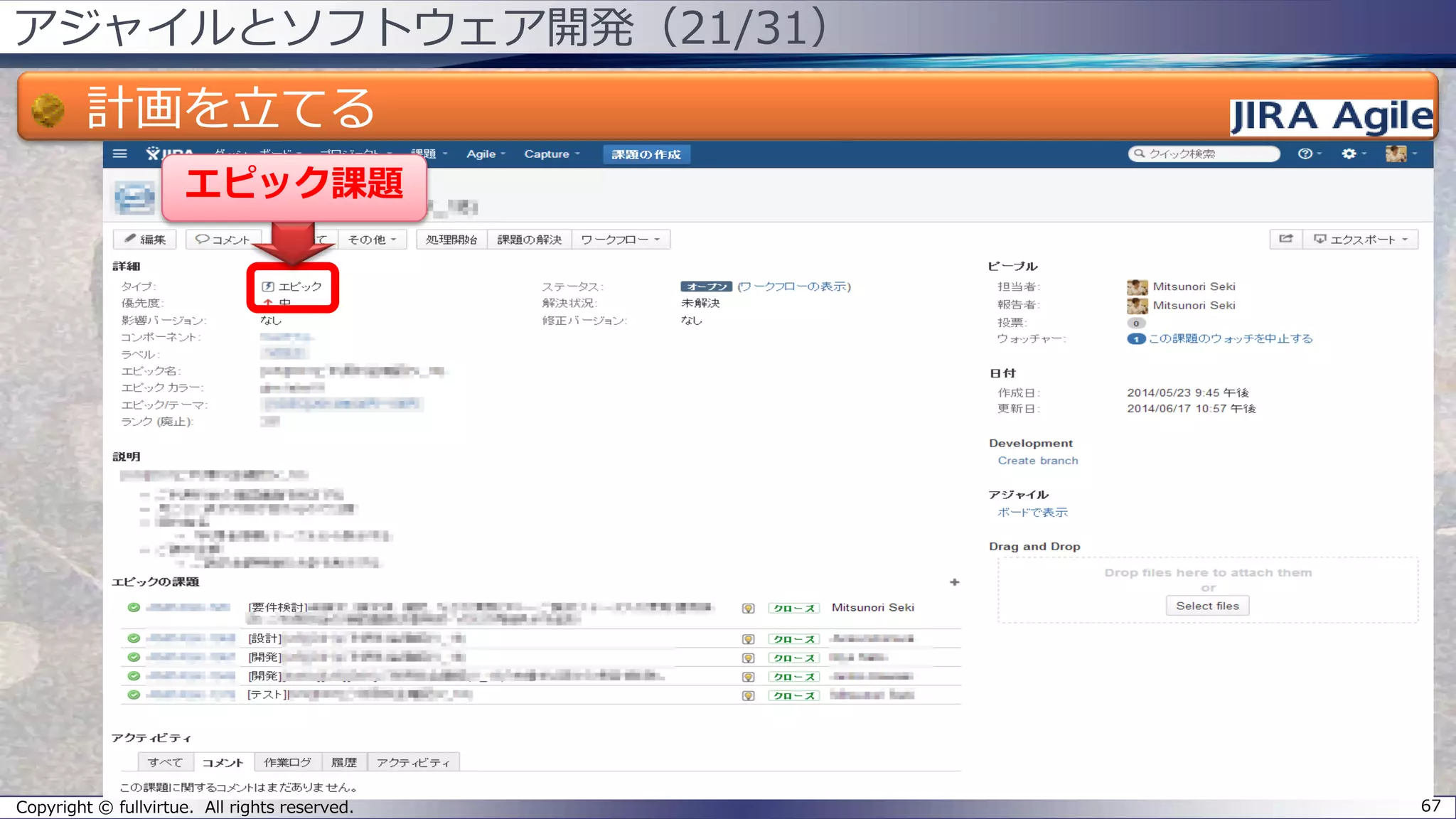Viewport: 1456px width, 819px height.
Task: Click クローズ status on テスト row
Action: click(x=793, y=696)
